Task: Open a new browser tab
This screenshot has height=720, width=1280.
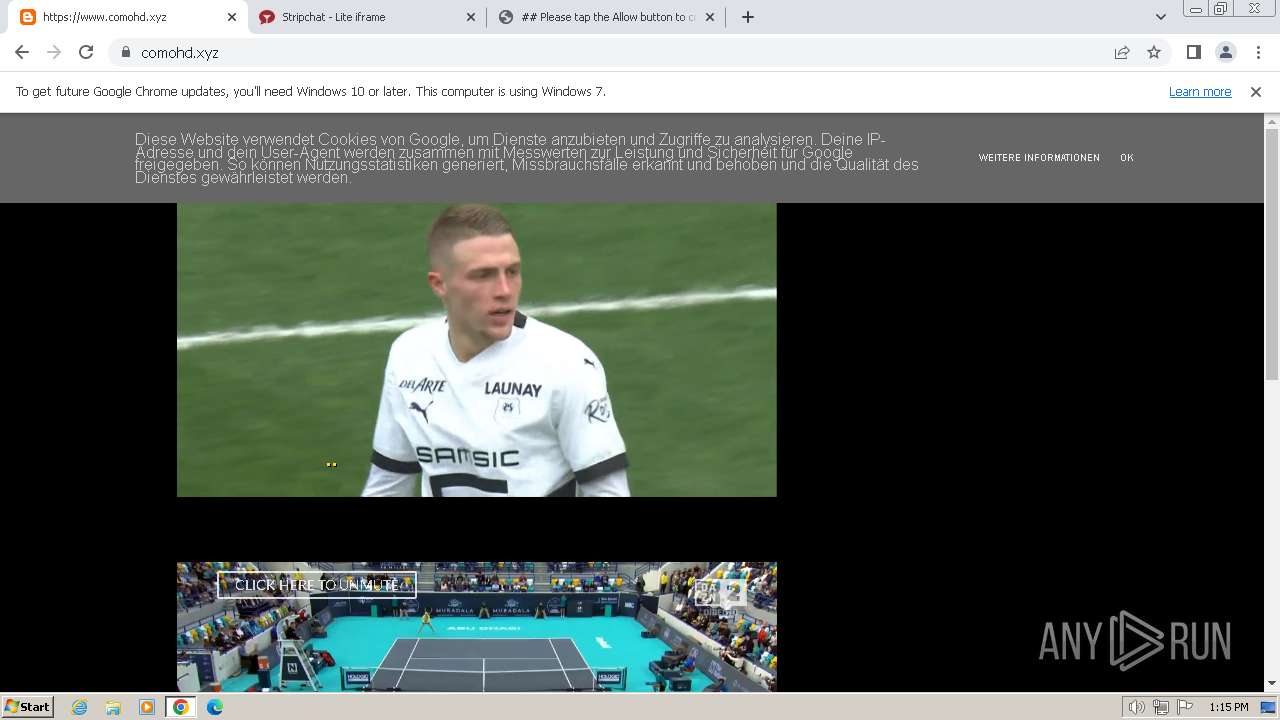Action: (747, 17)
